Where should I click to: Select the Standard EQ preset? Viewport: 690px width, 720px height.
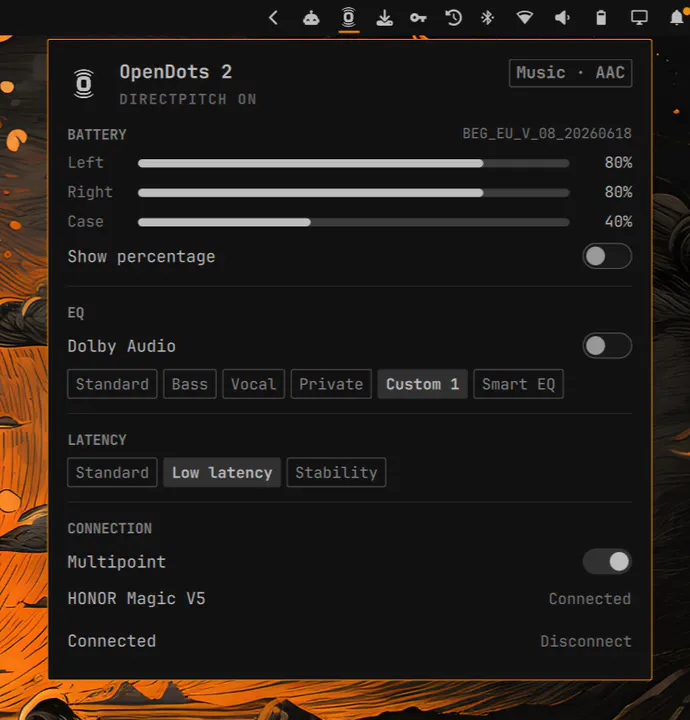point(112,384)
